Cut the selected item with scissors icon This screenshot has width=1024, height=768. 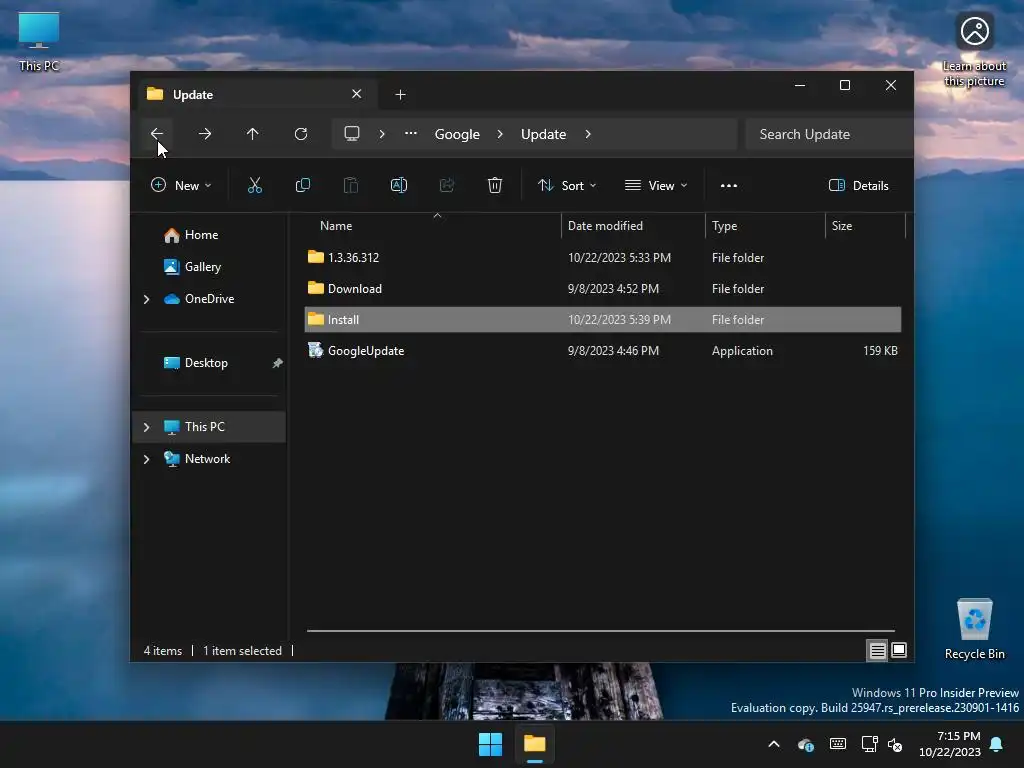255,185
